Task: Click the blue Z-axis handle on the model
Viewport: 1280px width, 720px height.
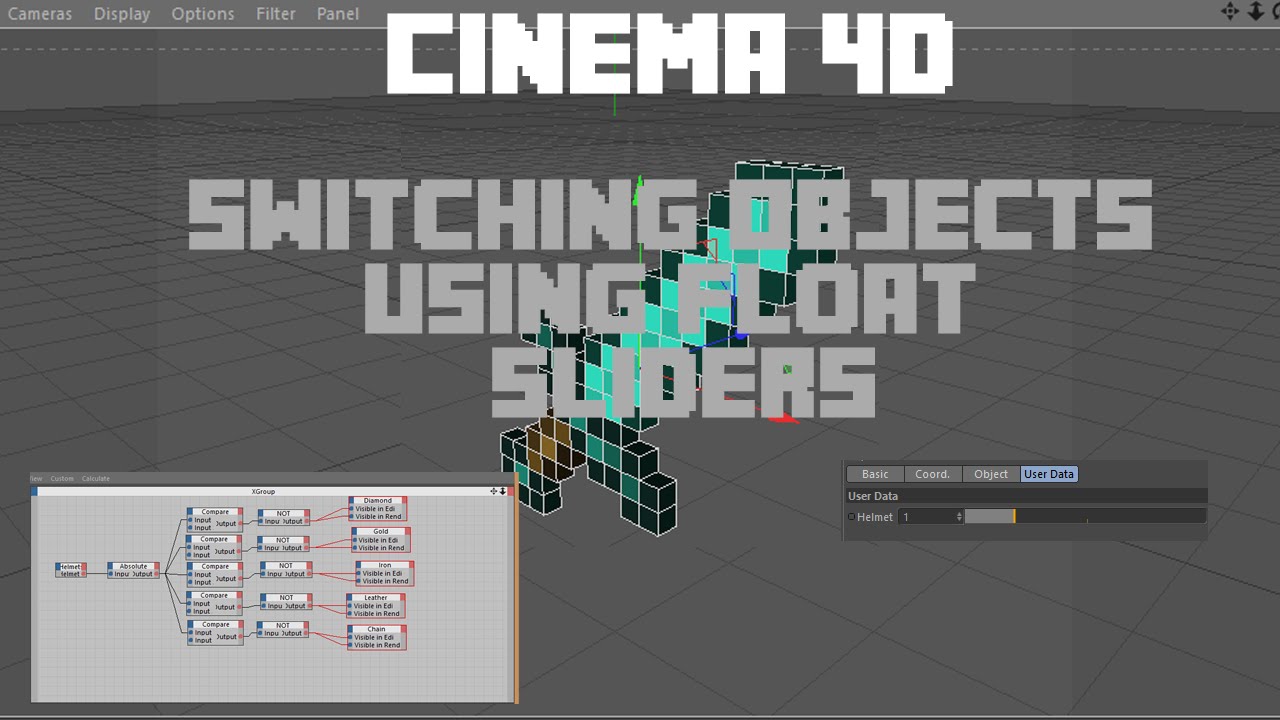Action: pos(739,335)
